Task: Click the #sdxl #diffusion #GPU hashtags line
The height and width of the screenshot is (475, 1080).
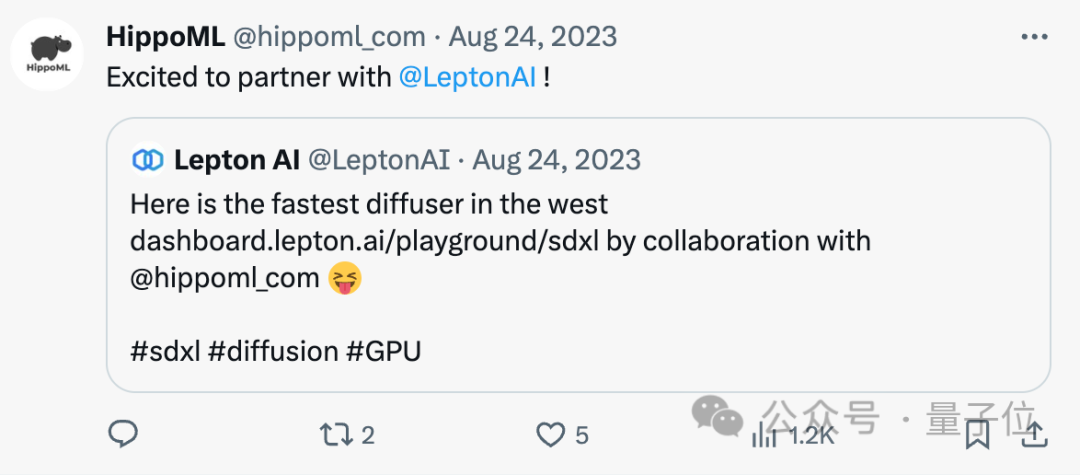Action: [275, 352]
